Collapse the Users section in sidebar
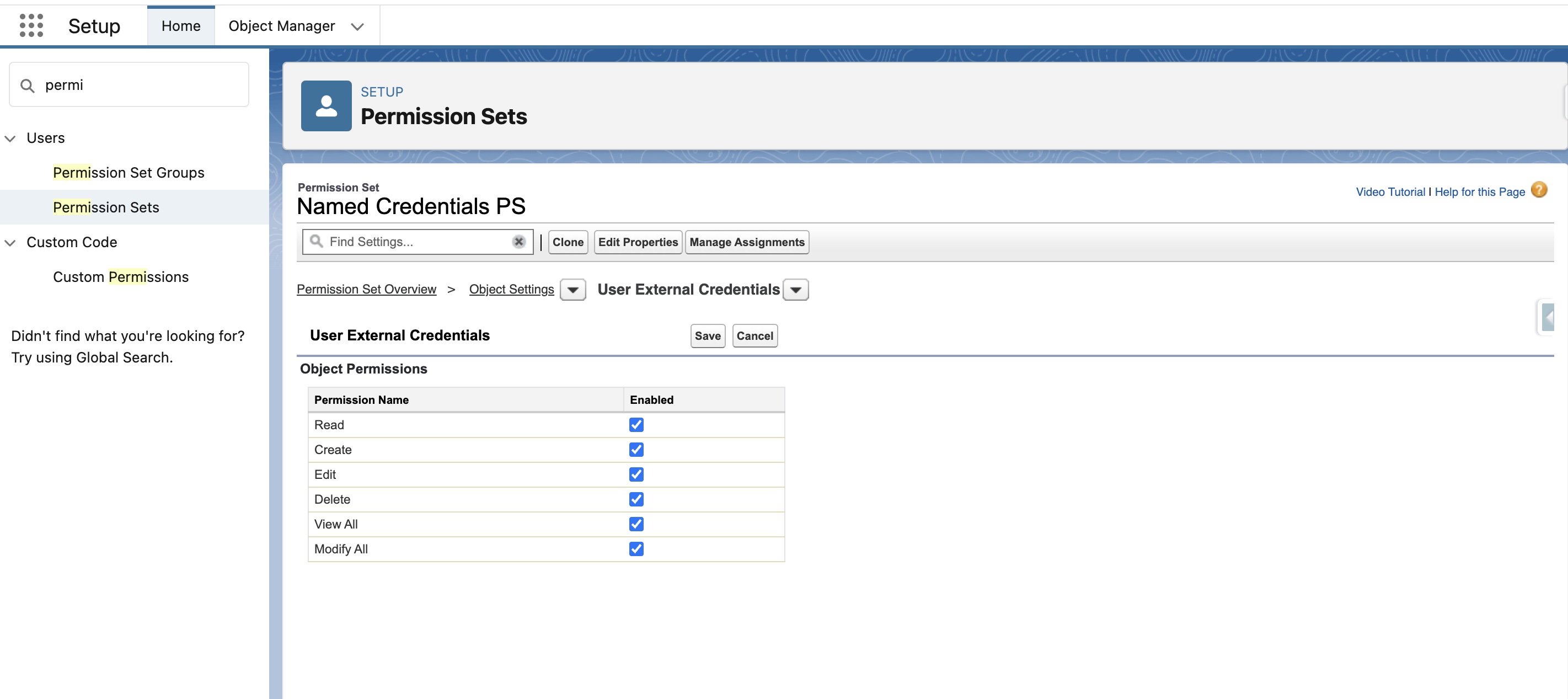 click(10, 138)
